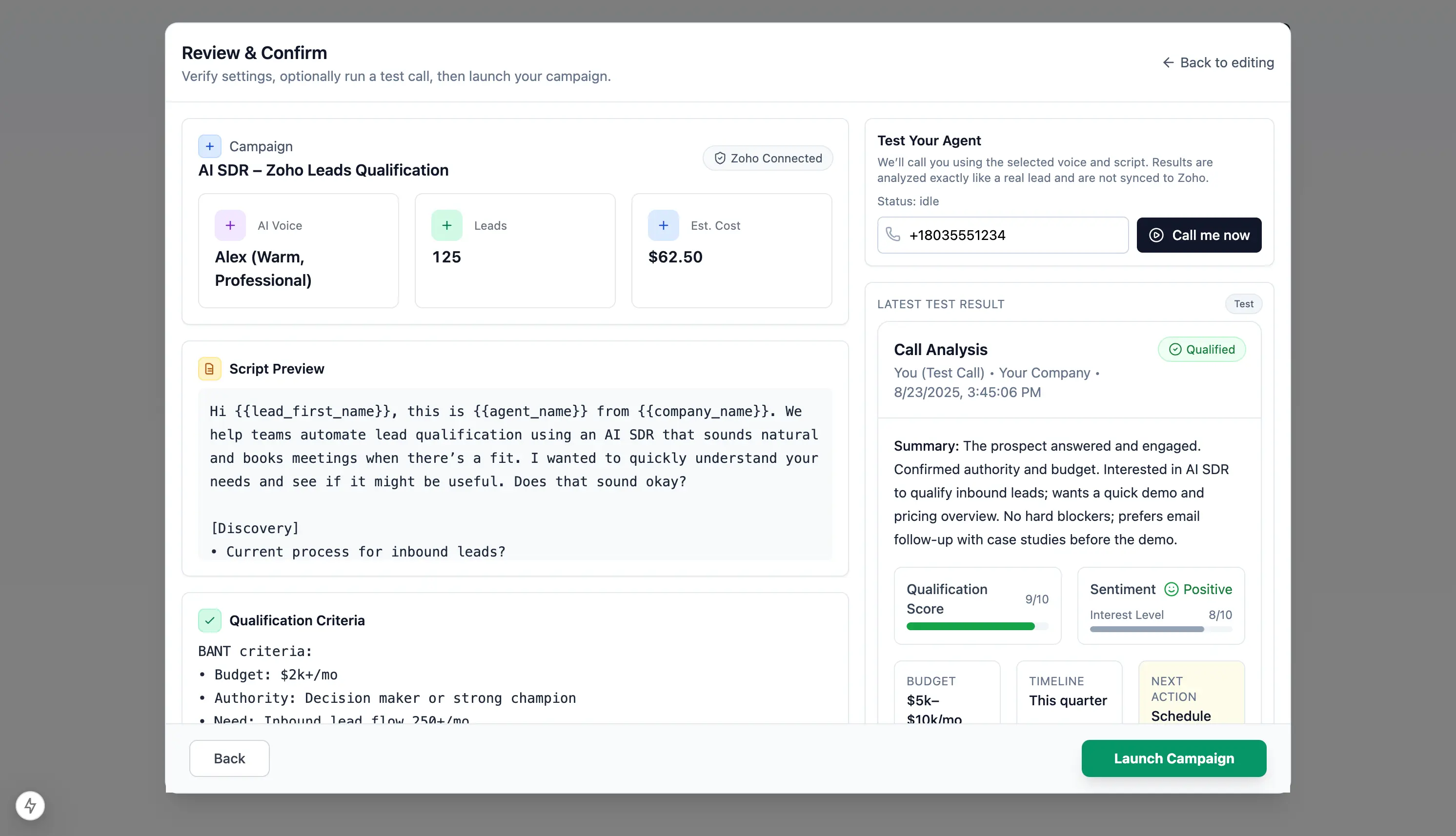Click the Test tag in results

click(1243, 304)
